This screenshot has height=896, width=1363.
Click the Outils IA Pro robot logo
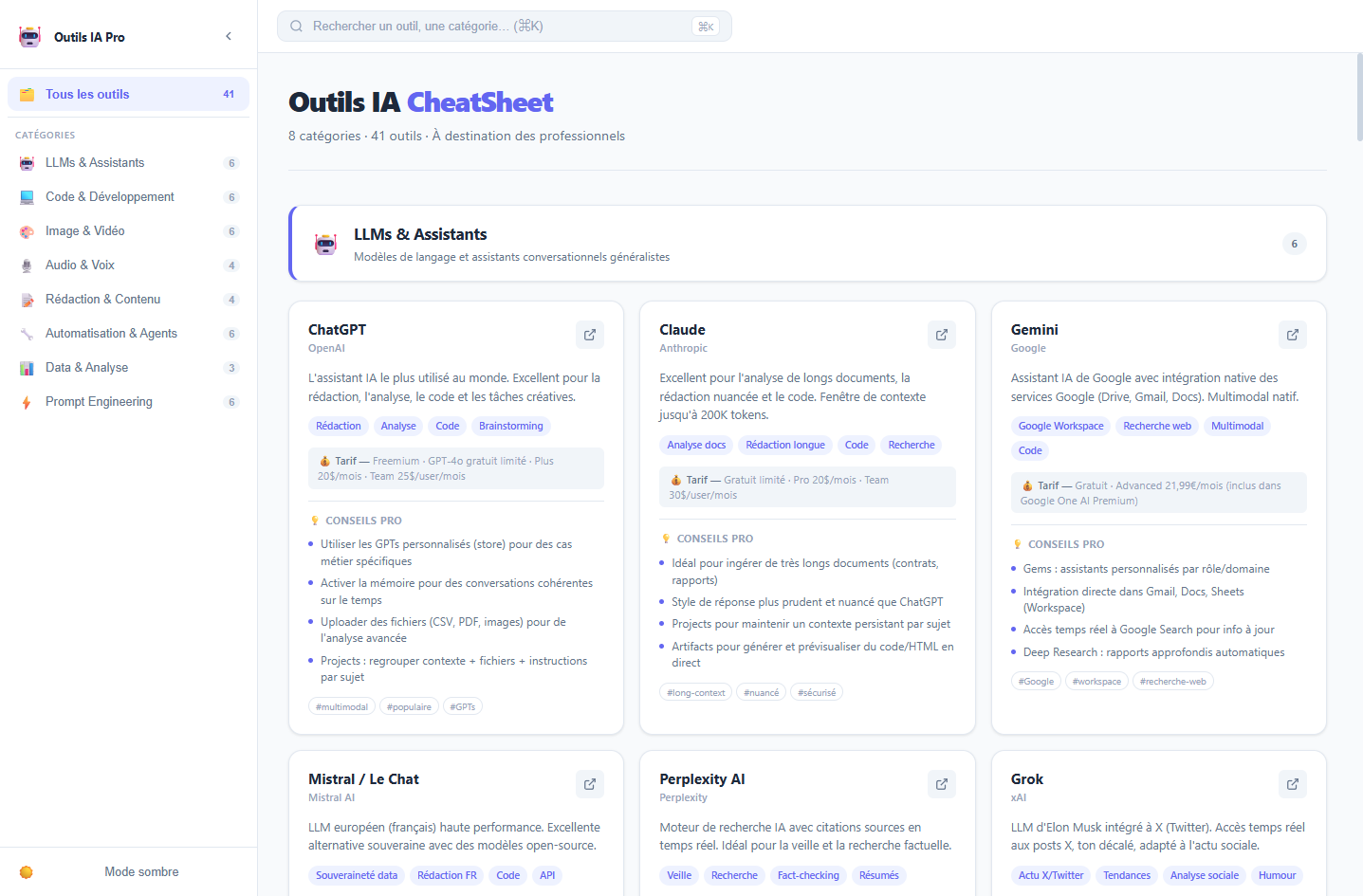click(29, 37)
